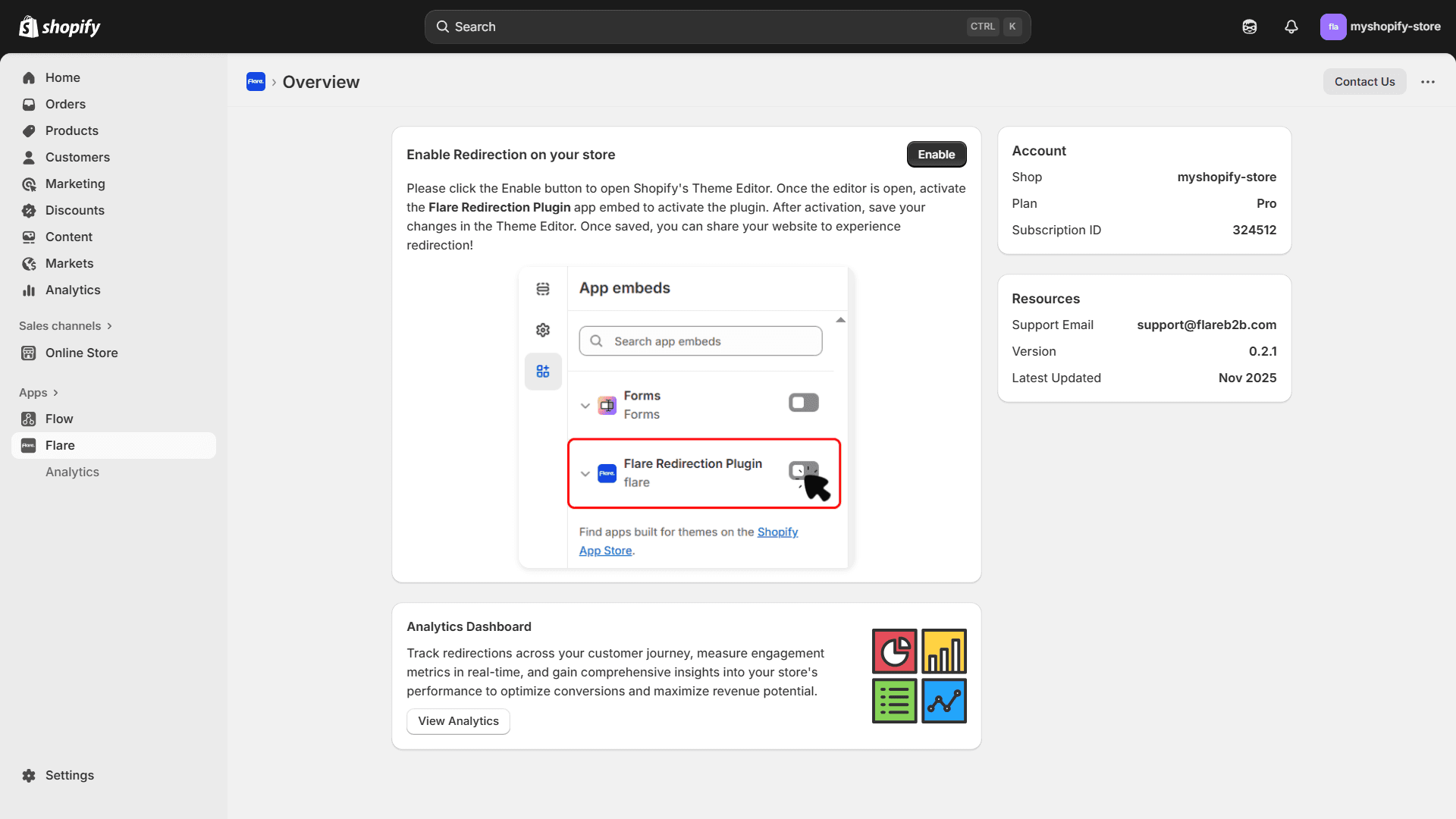Toggle the Forms app embed switch

(x=803, y=402)
